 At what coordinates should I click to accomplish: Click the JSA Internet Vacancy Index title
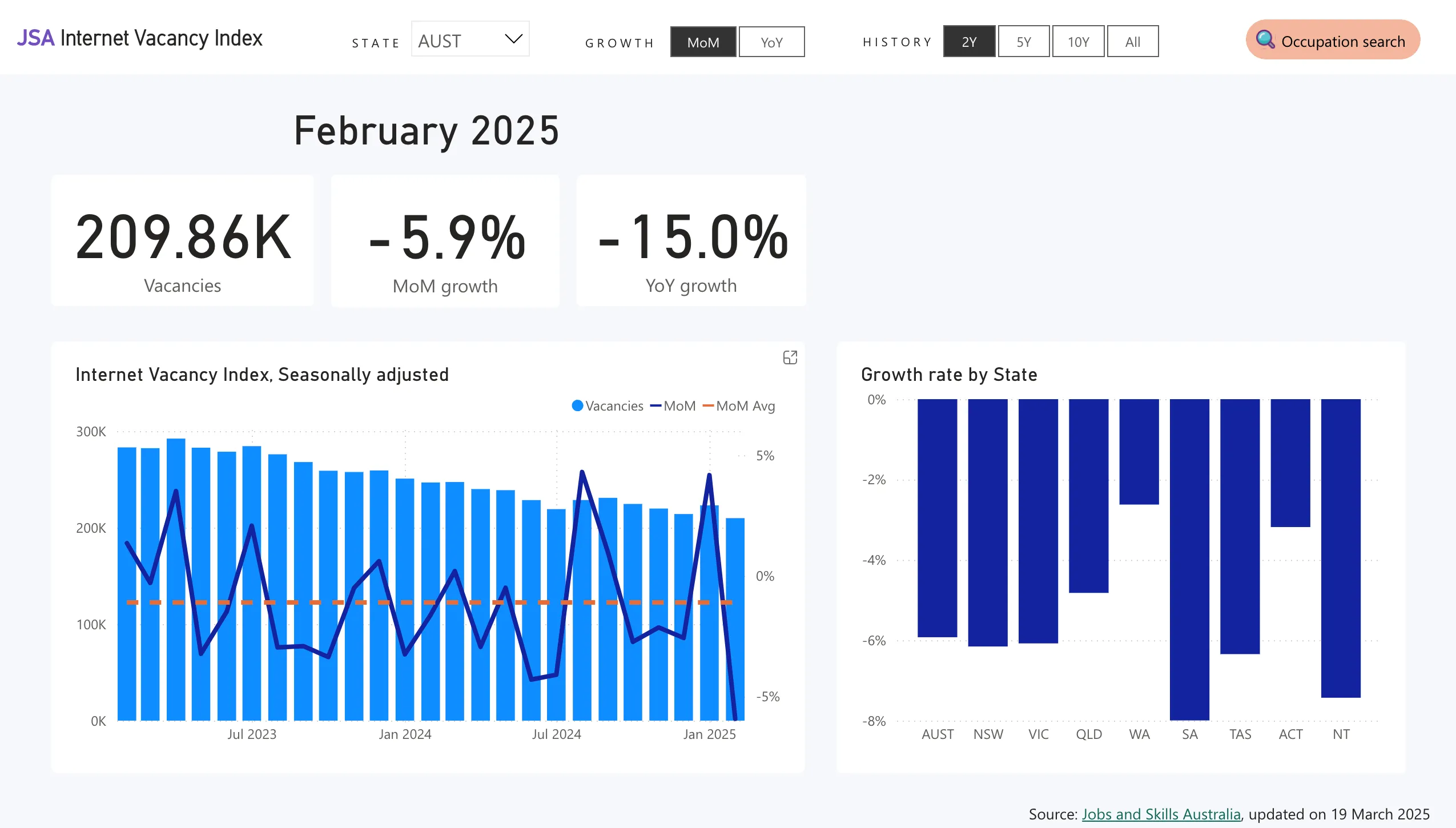(139, 38)
